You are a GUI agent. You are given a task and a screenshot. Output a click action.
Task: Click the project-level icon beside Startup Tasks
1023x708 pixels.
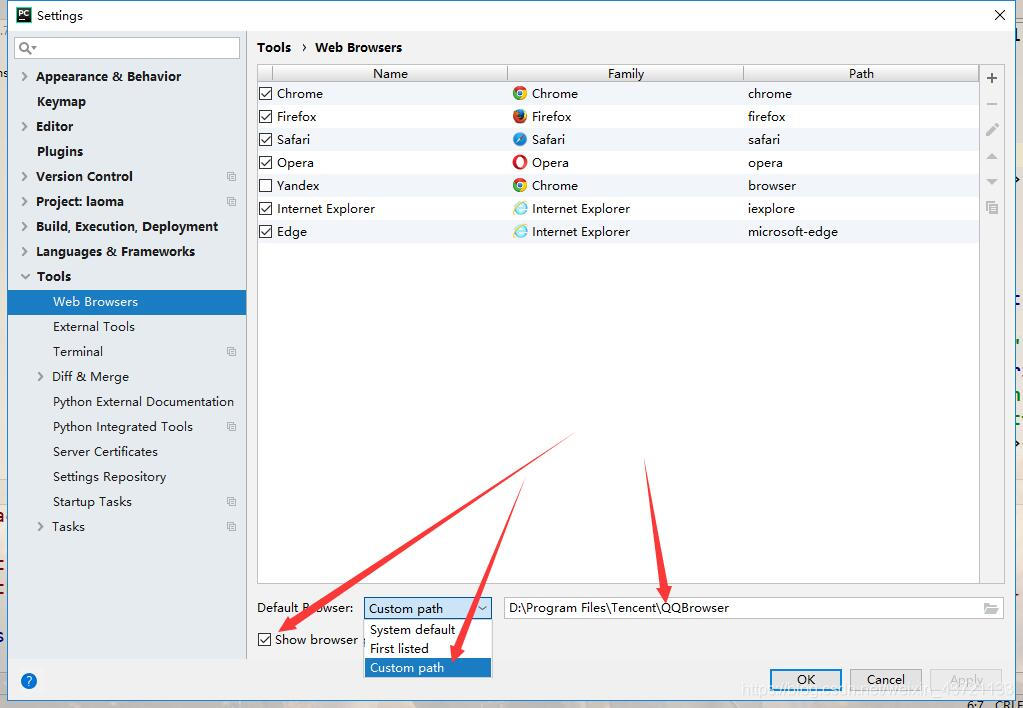tap(231, 501)
